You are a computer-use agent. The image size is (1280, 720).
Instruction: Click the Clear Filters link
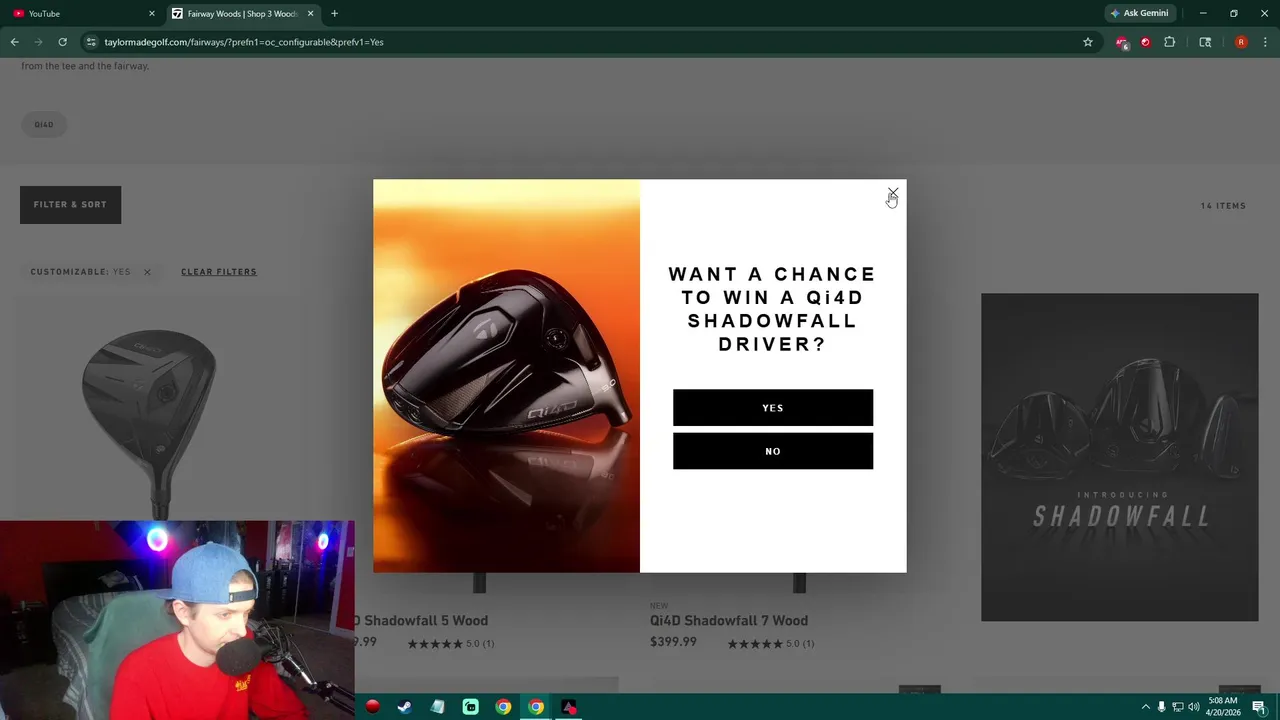pos(219,272)
